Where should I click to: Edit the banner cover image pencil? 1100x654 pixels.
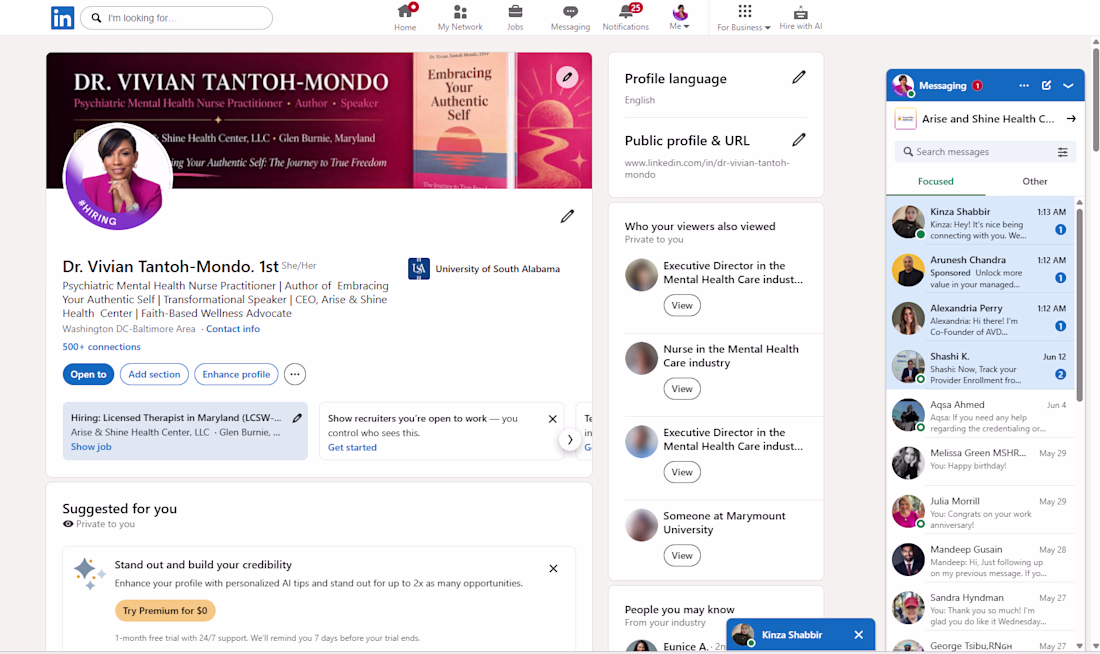pyautogui.click(x=567, y=76)
